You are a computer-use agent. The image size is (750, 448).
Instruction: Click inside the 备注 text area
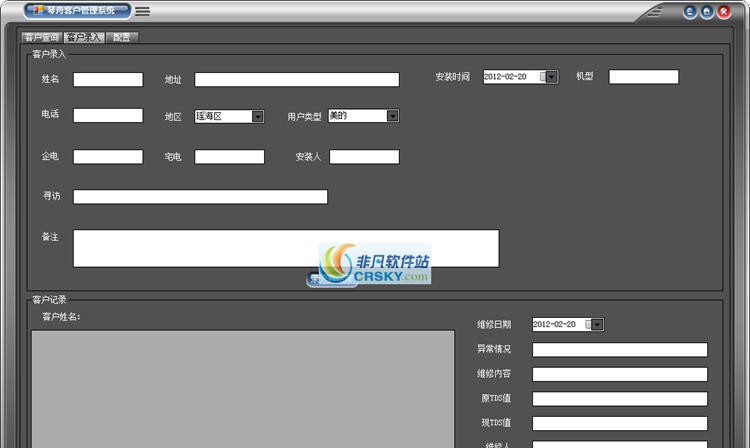(286, 248)
